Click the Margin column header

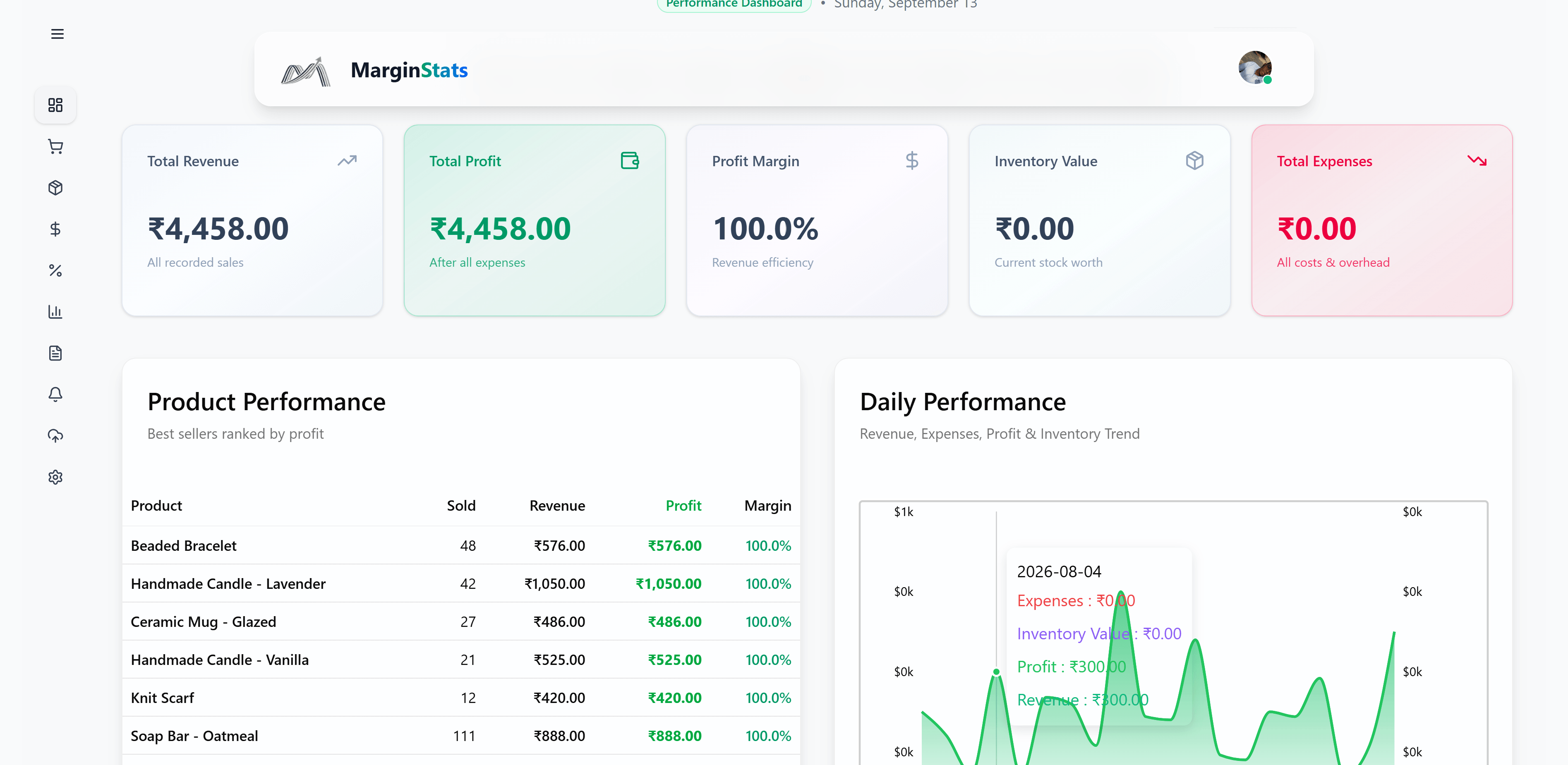pyautogui.click(x=767, y=506)
